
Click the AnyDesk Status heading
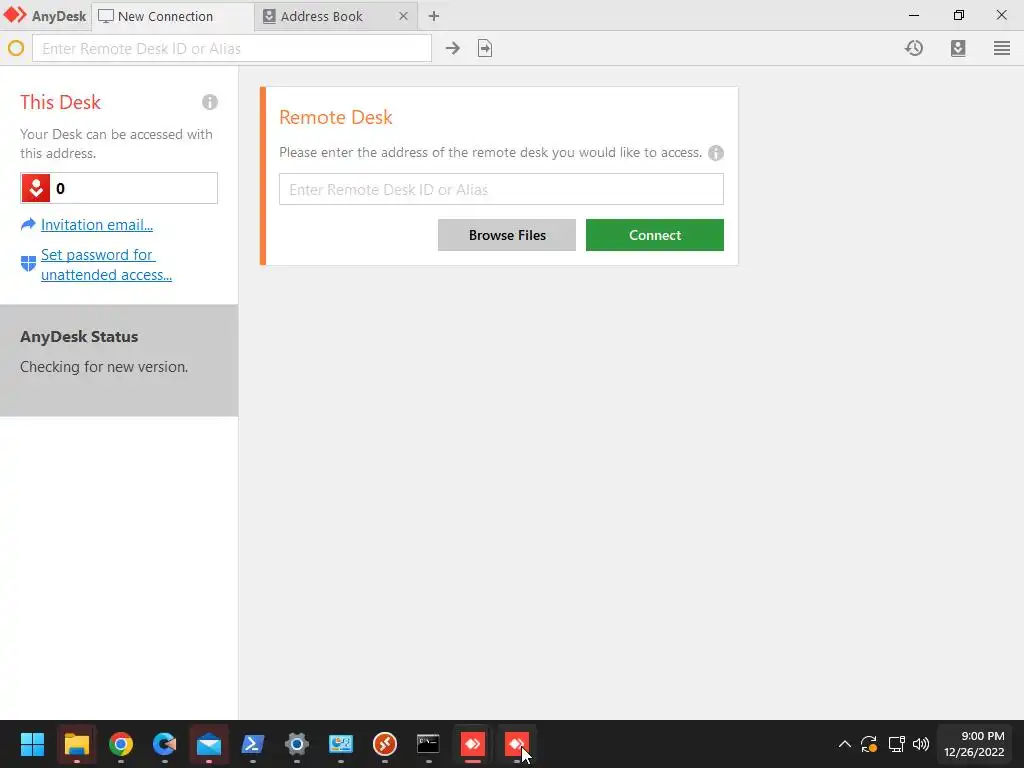tap(79, 337)
